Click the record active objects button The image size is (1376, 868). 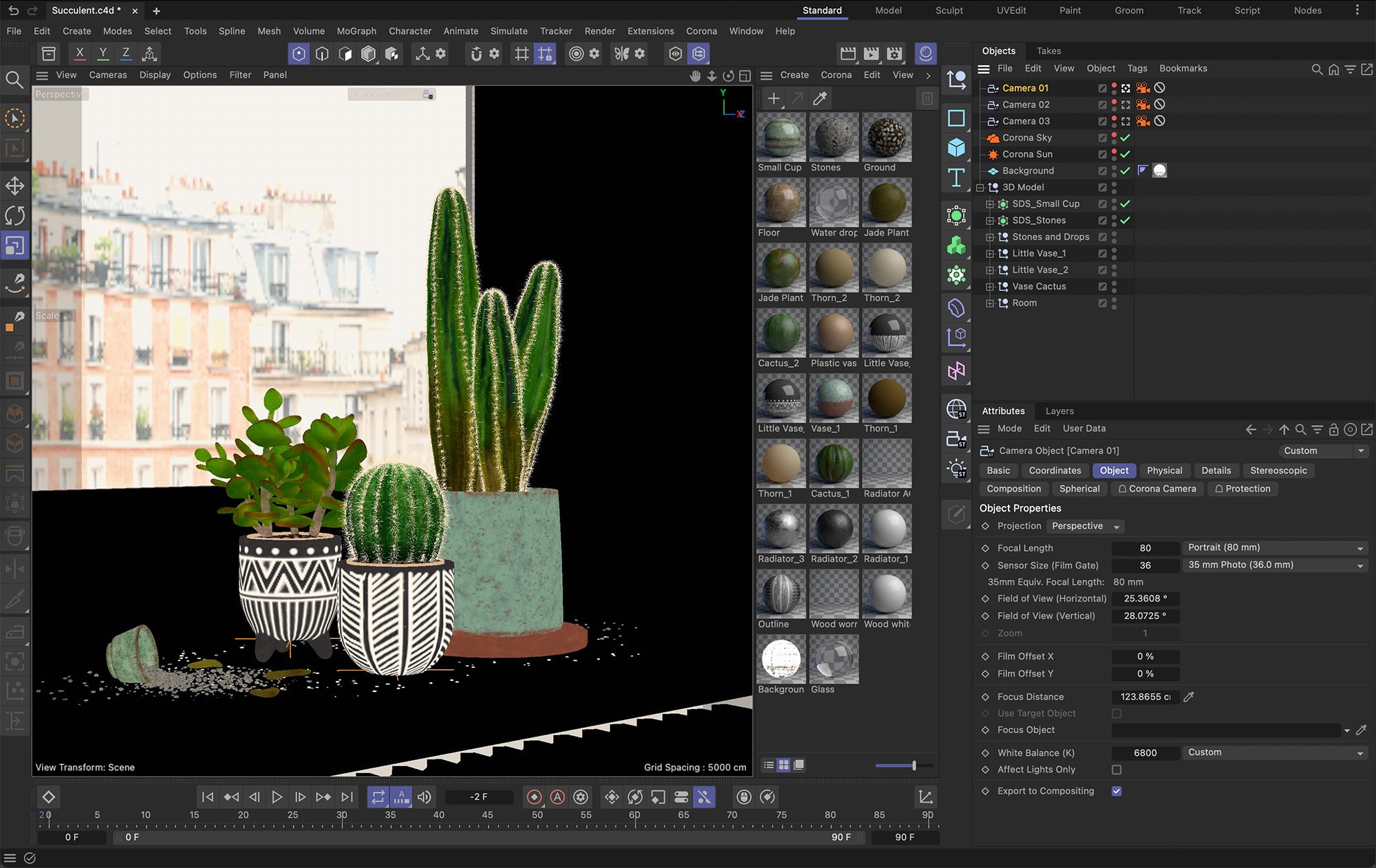(535, 797)
